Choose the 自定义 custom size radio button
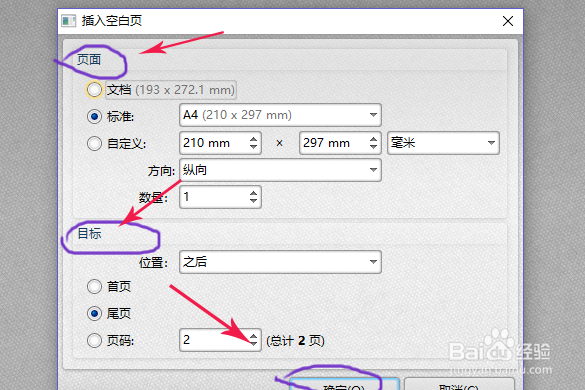 click(x=94, y=143)
